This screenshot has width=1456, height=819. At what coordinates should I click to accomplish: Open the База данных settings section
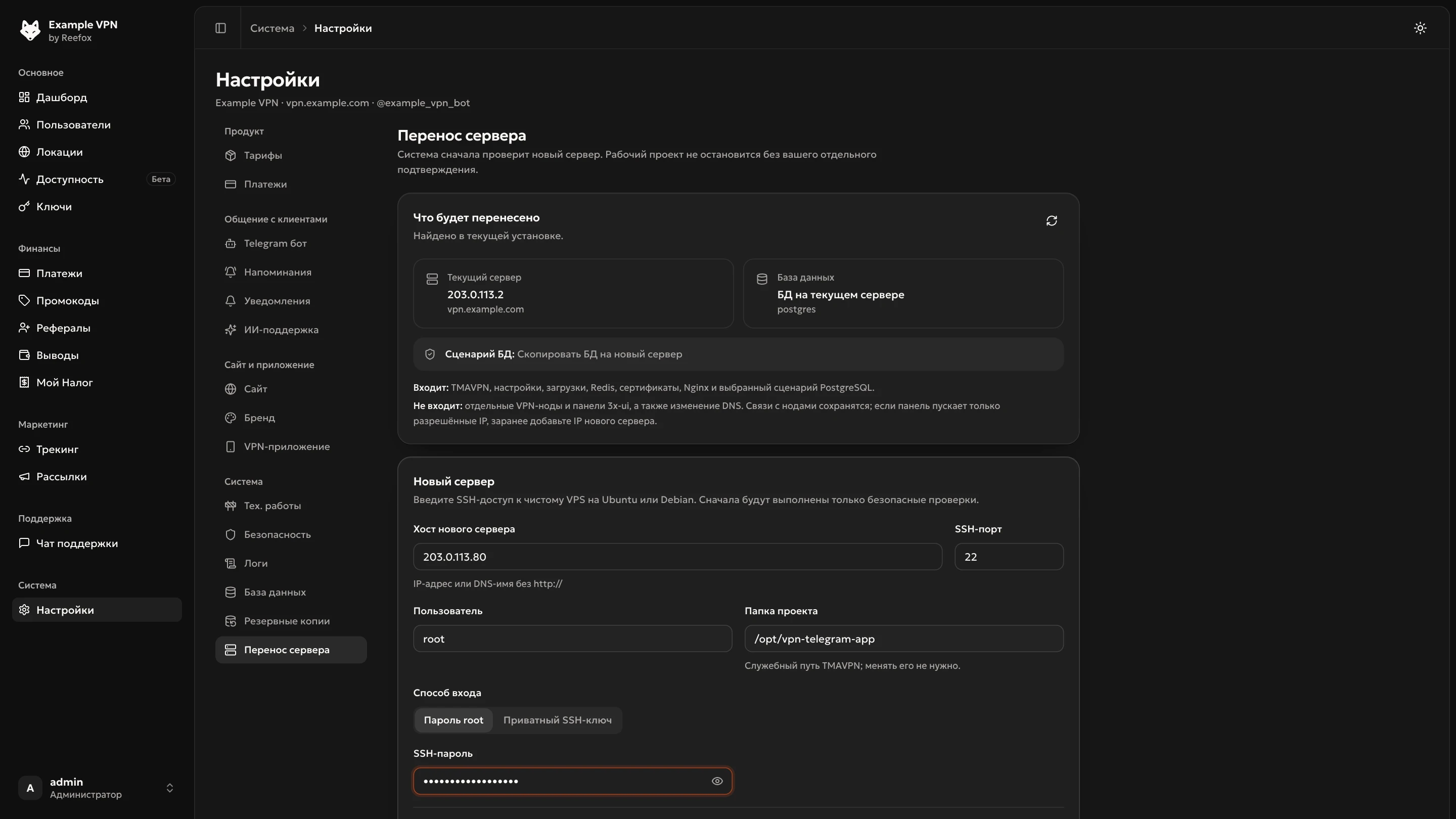pyautogui.click(x=291, y=593)
